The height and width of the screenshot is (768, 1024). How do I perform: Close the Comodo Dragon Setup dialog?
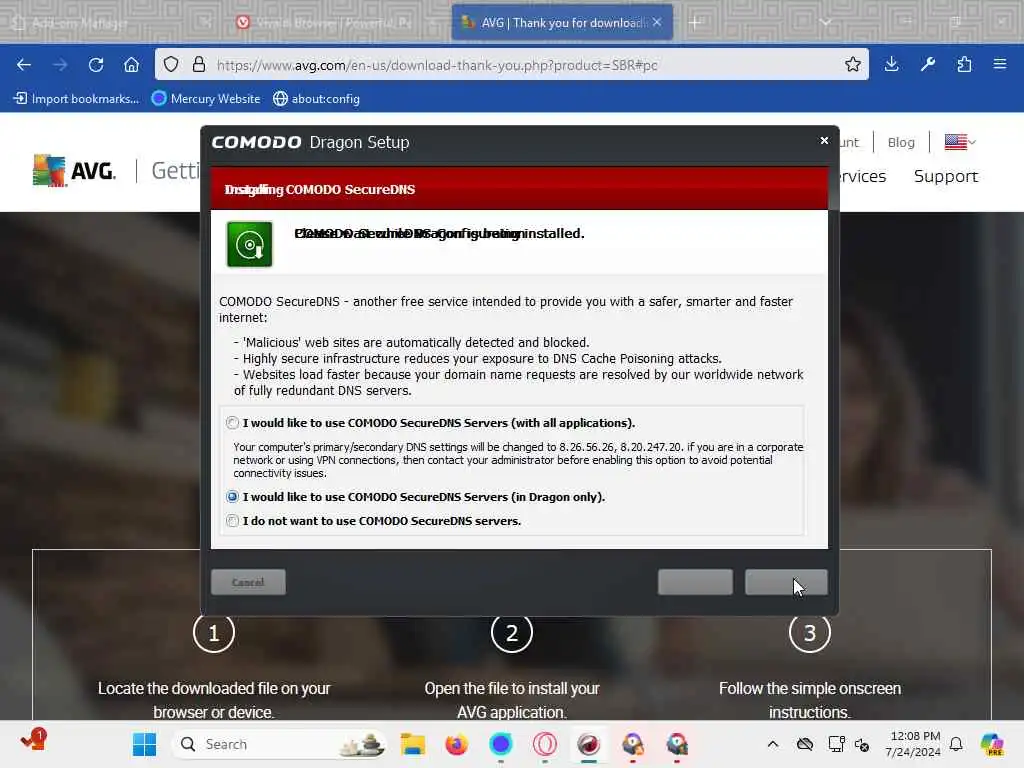(x=824, y=140)
